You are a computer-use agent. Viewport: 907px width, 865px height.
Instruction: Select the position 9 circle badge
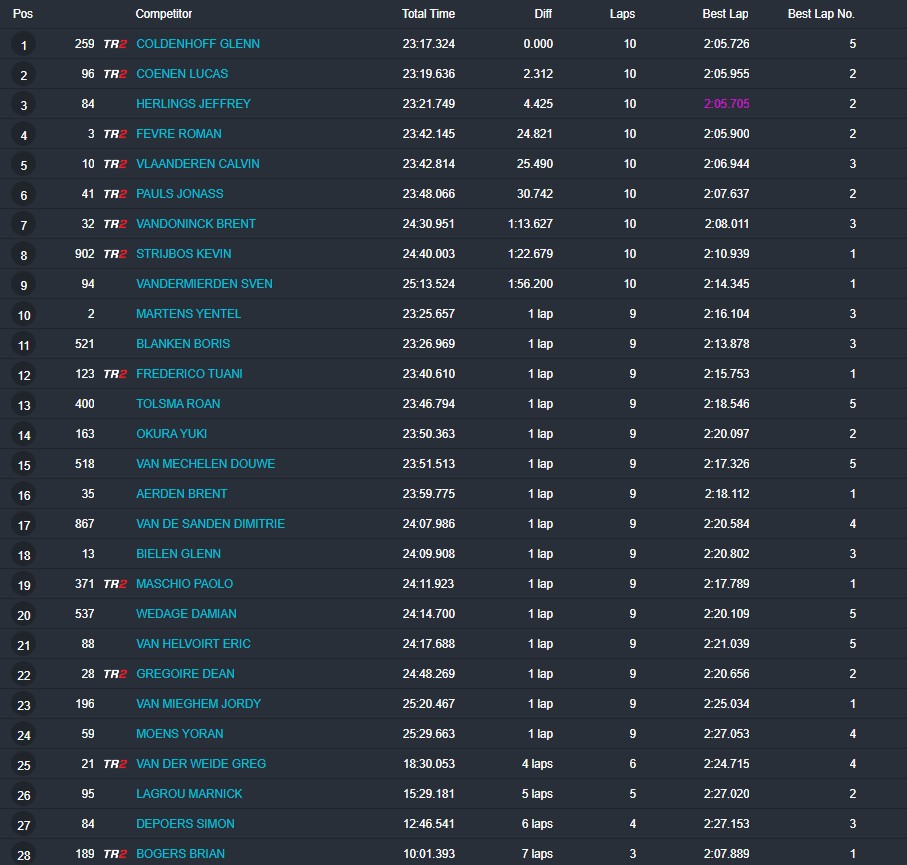[24, 285]
